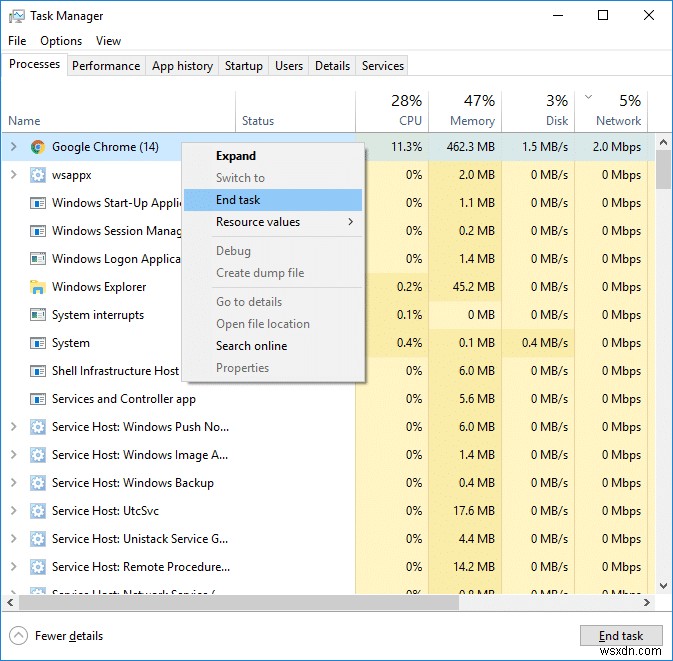Choose Expand in the context menu
This screenshot has width=673, height=661.
273,156
